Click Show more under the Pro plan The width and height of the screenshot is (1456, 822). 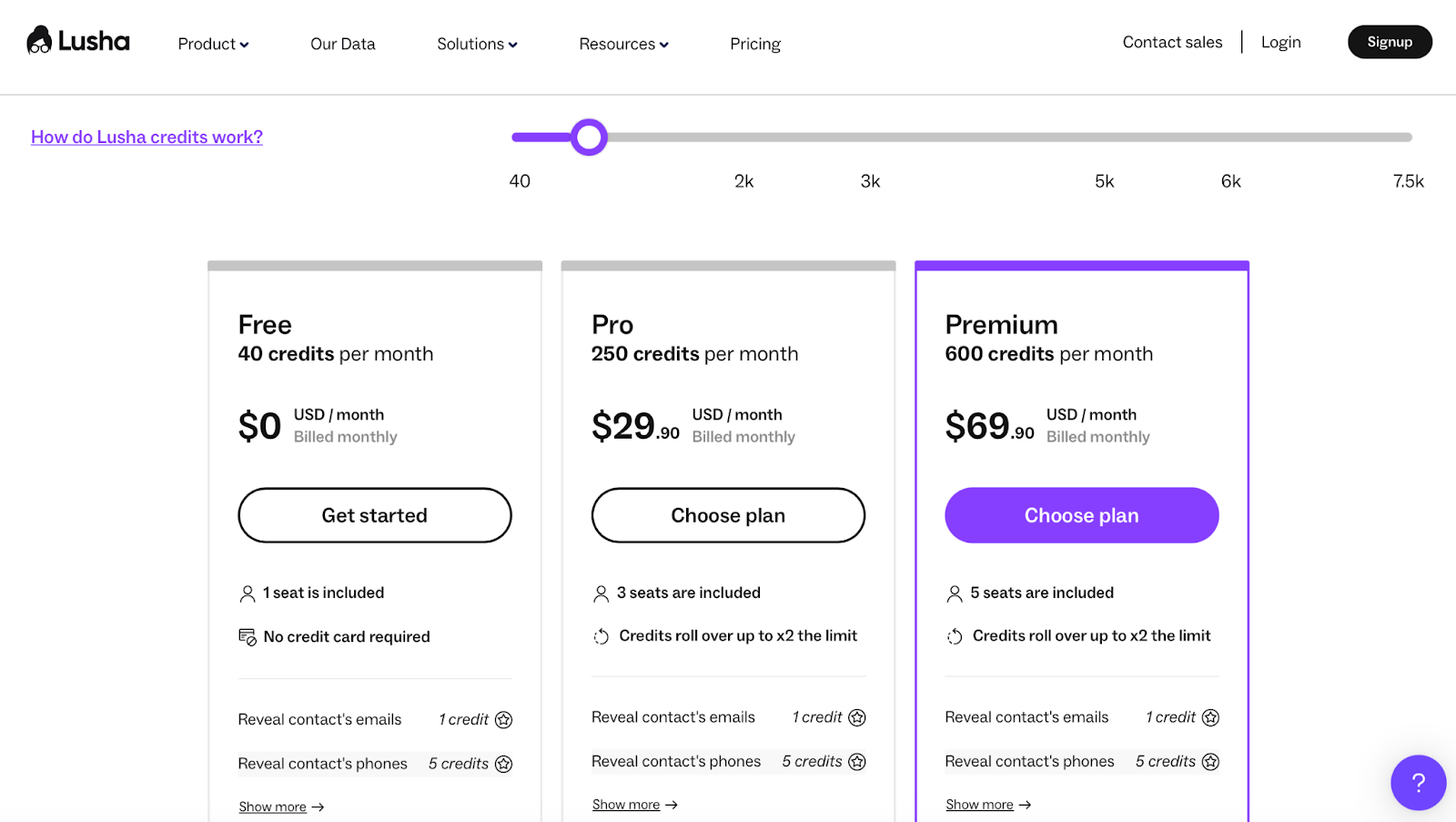coord(627,804)
